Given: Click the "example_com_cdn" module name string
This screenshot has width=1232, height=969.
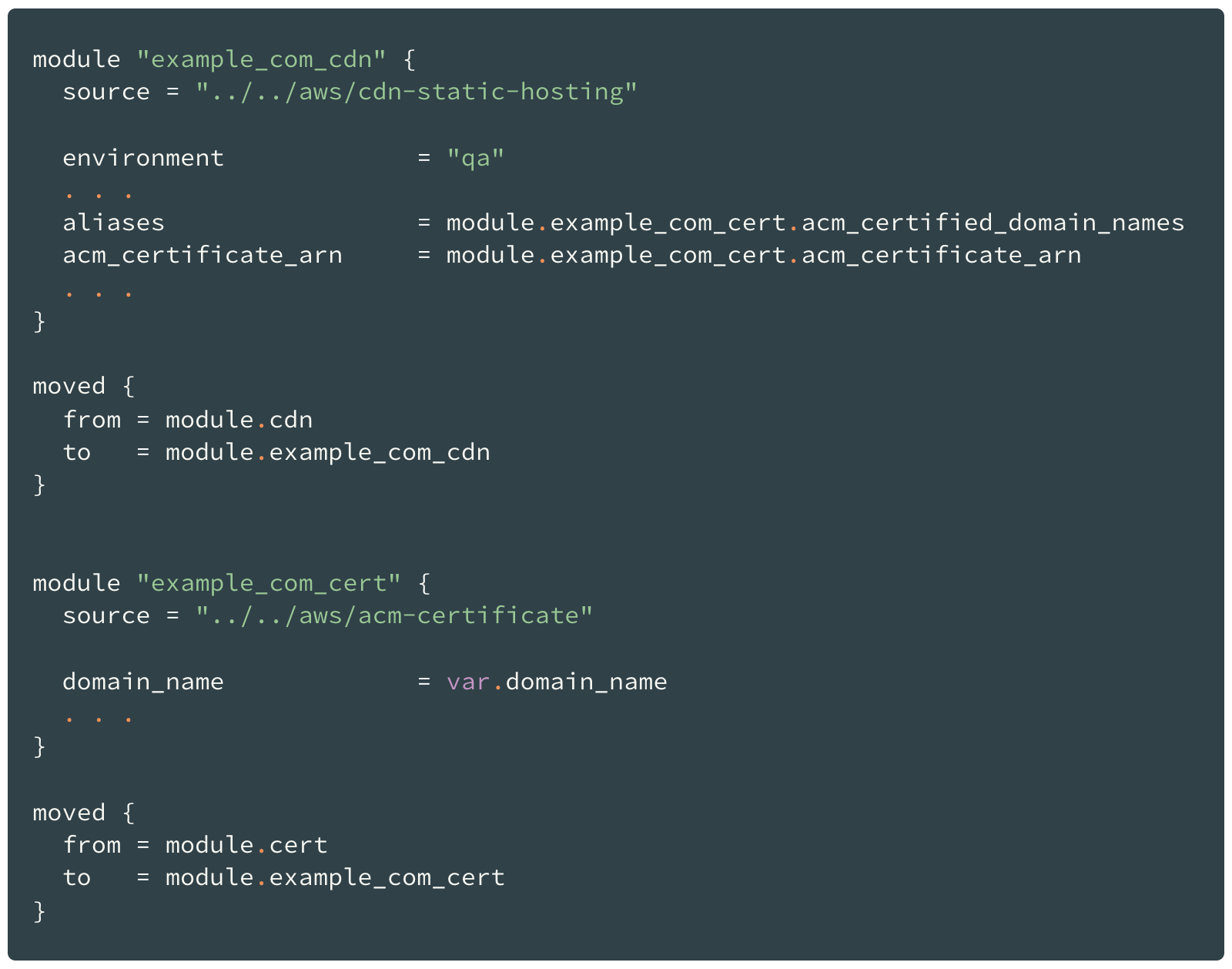Looking at the screenshot, I should click(262, 60).
